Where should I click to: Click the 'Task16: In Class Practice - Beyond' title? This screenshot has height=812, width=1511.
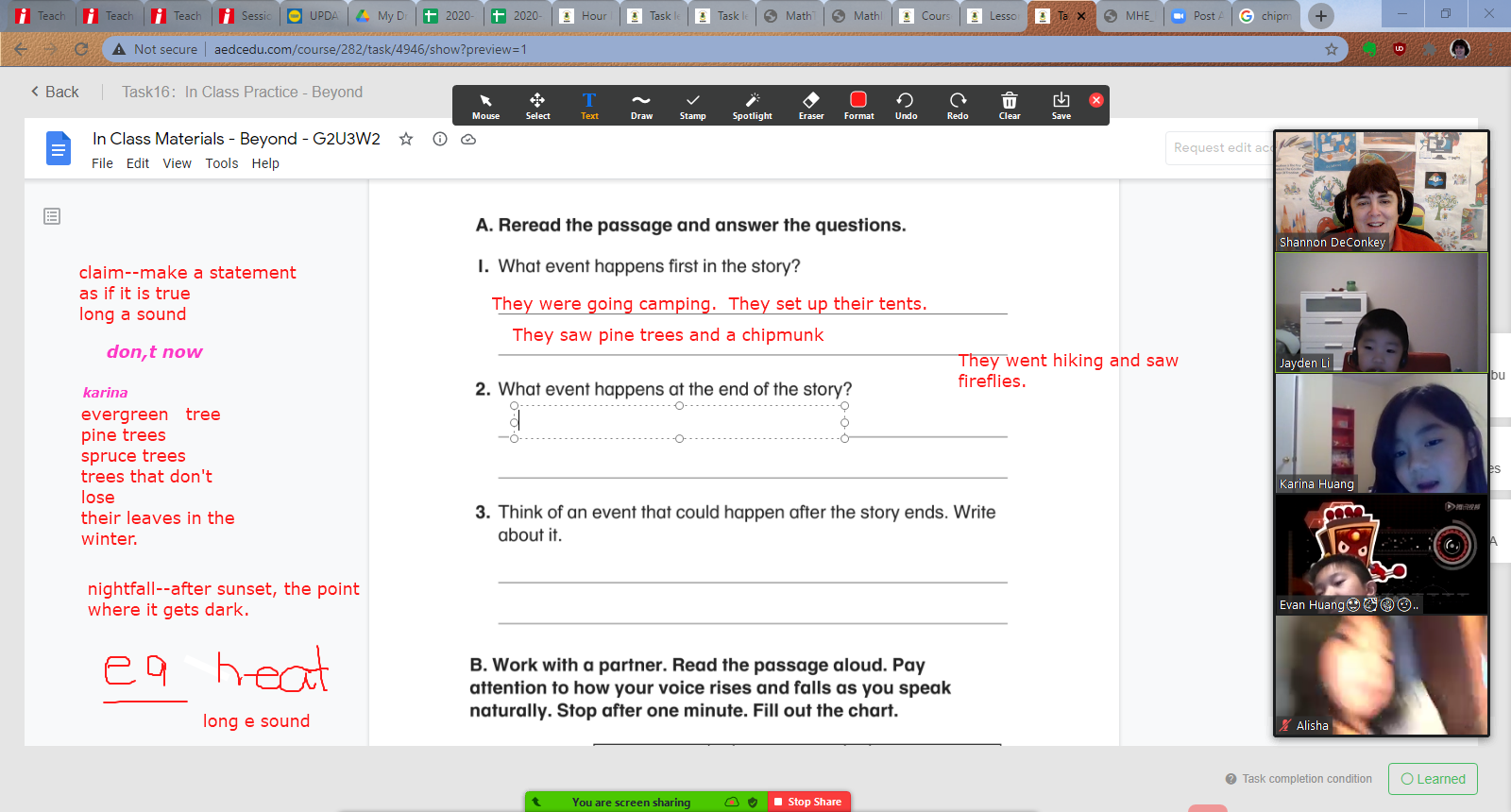[x=242, y=92]
